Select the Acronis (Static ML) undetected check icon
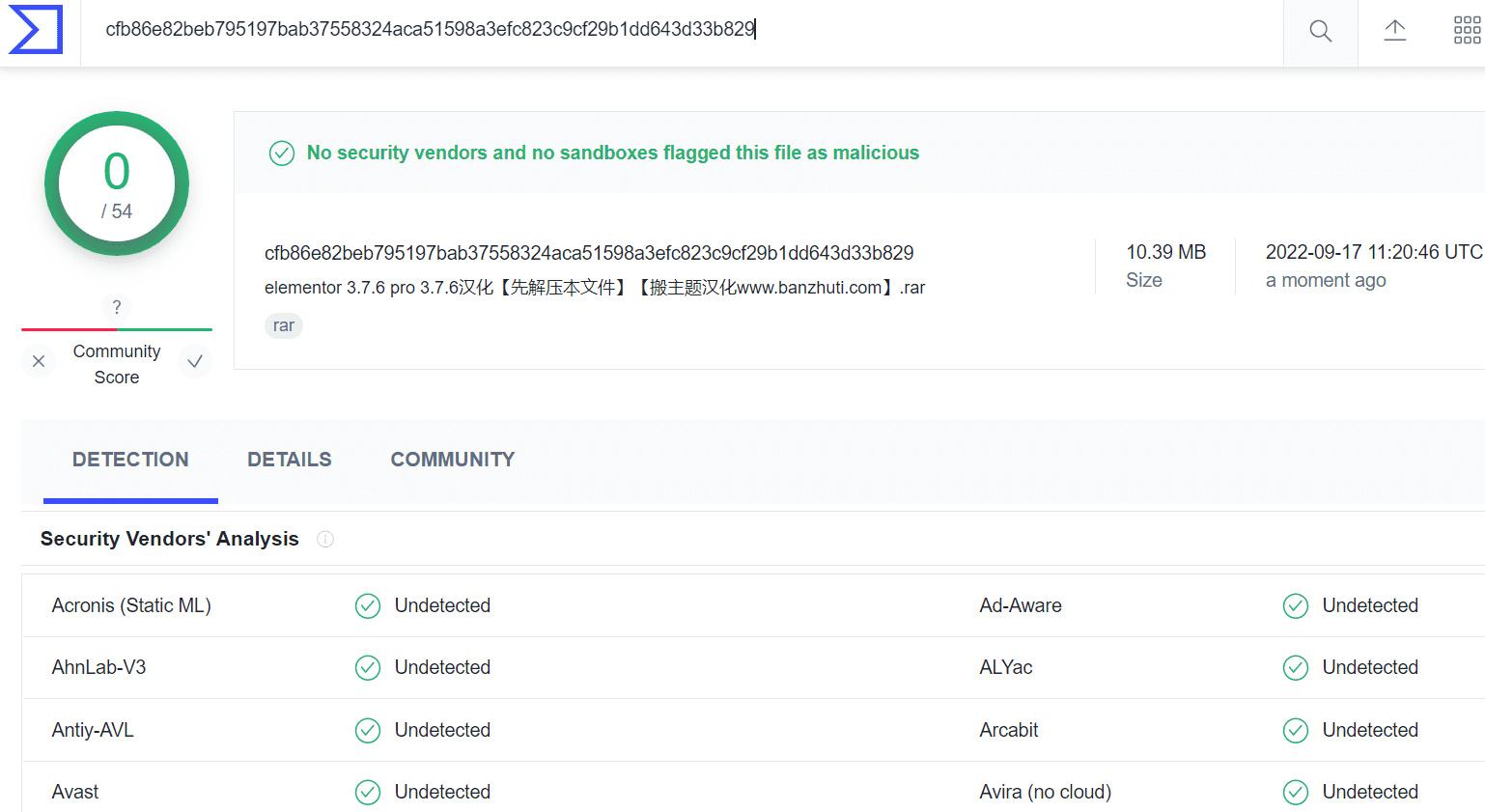 (x=368, y=605)
